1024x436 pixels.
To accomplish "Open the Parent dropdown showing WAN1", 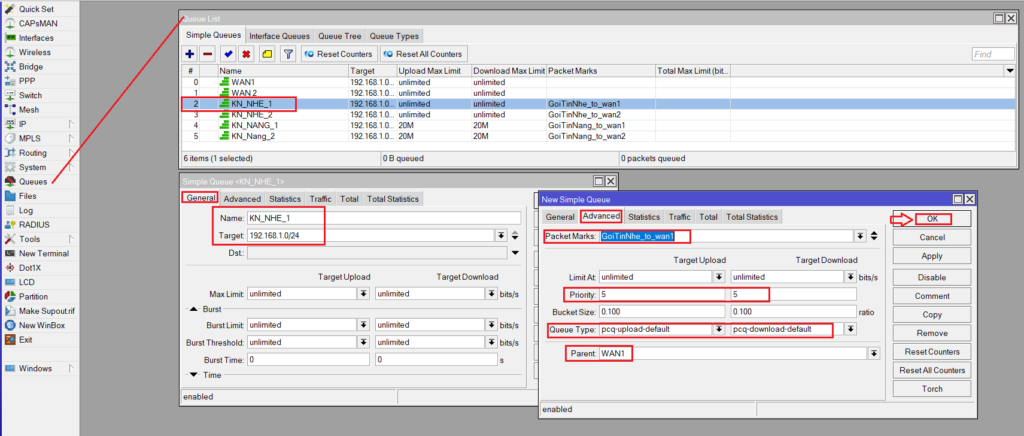I will (873, 353).
